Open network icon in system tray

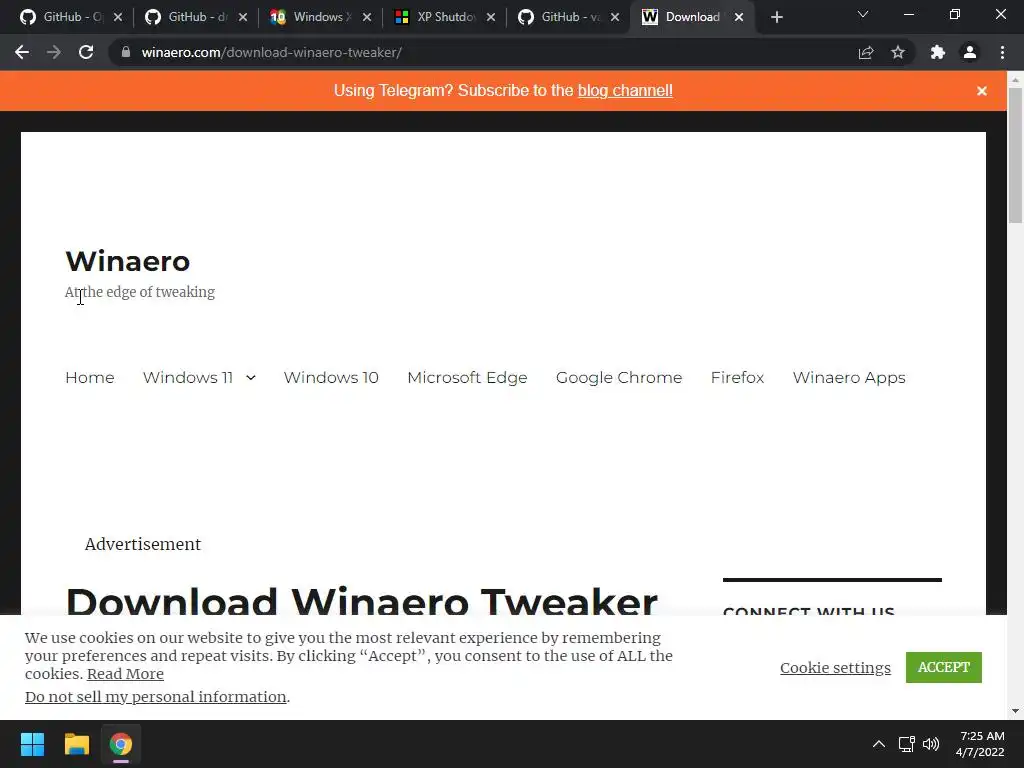906,744
